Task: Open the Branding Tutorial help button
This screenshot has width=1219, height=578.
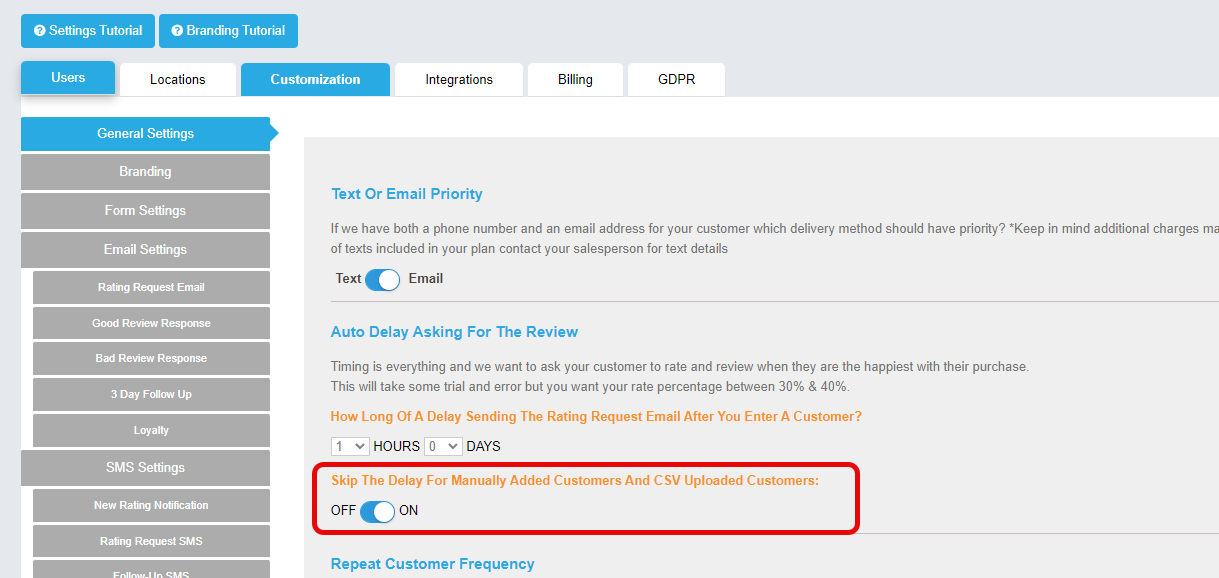Action: point(228,31)
